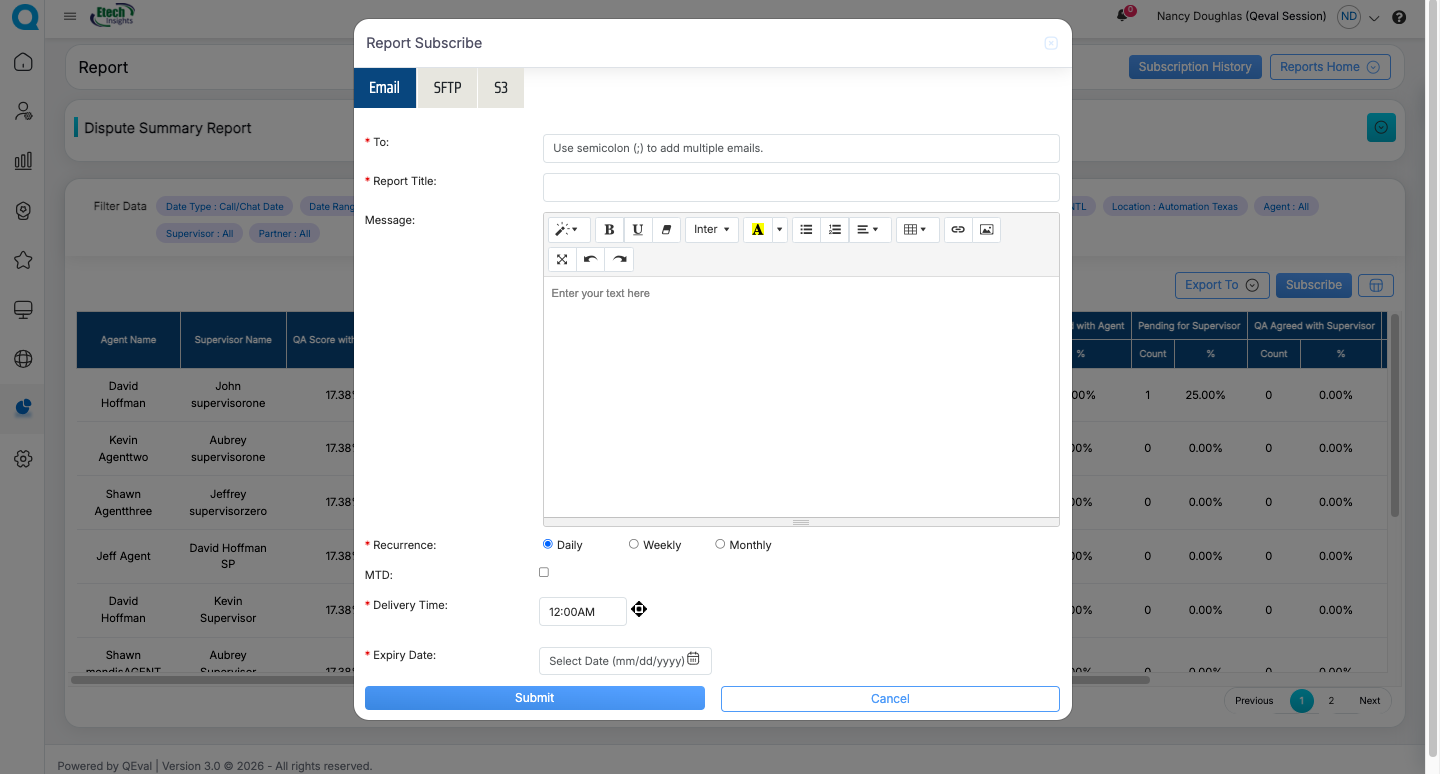Insert a numbered ordered list

[835, 230]
